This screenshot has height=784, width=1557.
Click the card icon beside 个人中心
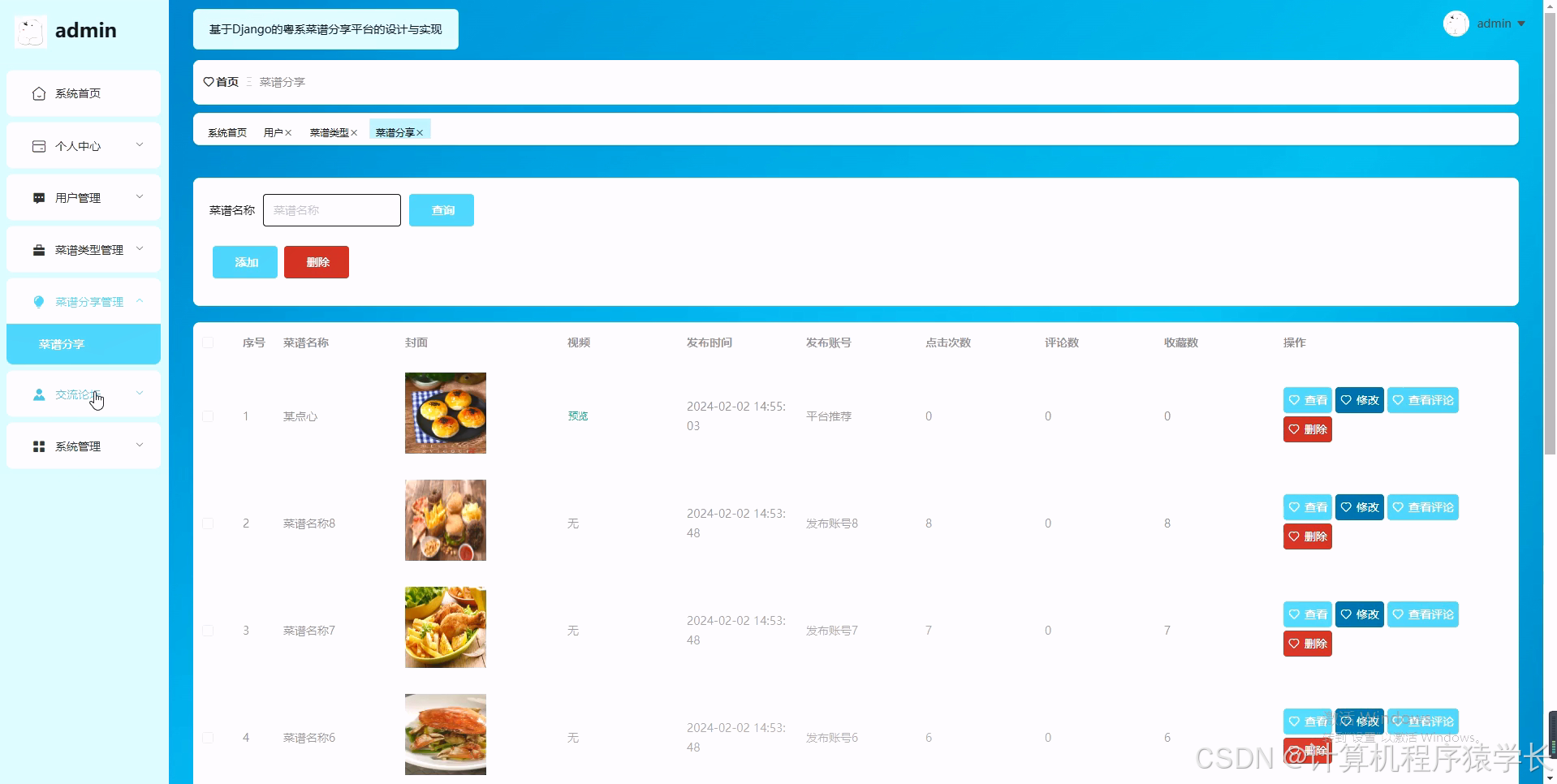(39, 146)
